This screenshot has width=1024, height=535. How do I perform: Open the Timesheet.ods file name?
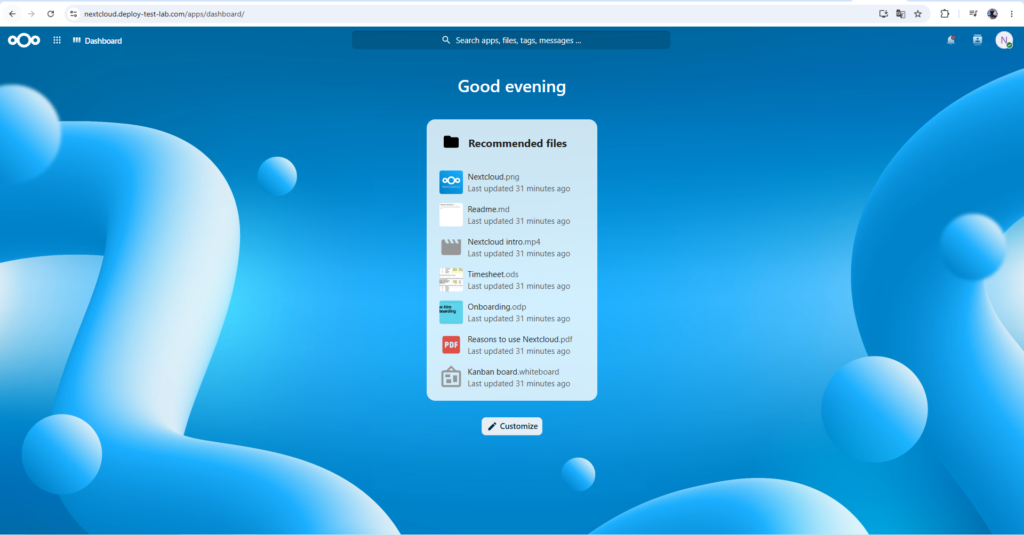pos(492,274)
